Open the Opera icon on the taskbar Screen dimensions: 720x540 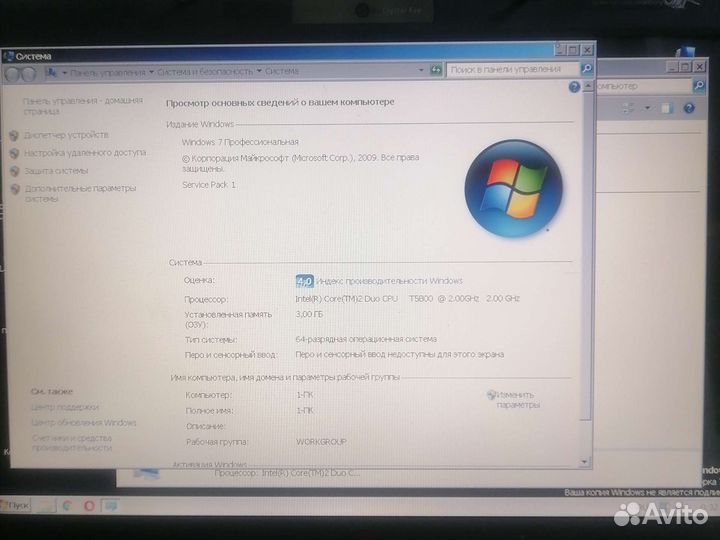click(89, 506)
